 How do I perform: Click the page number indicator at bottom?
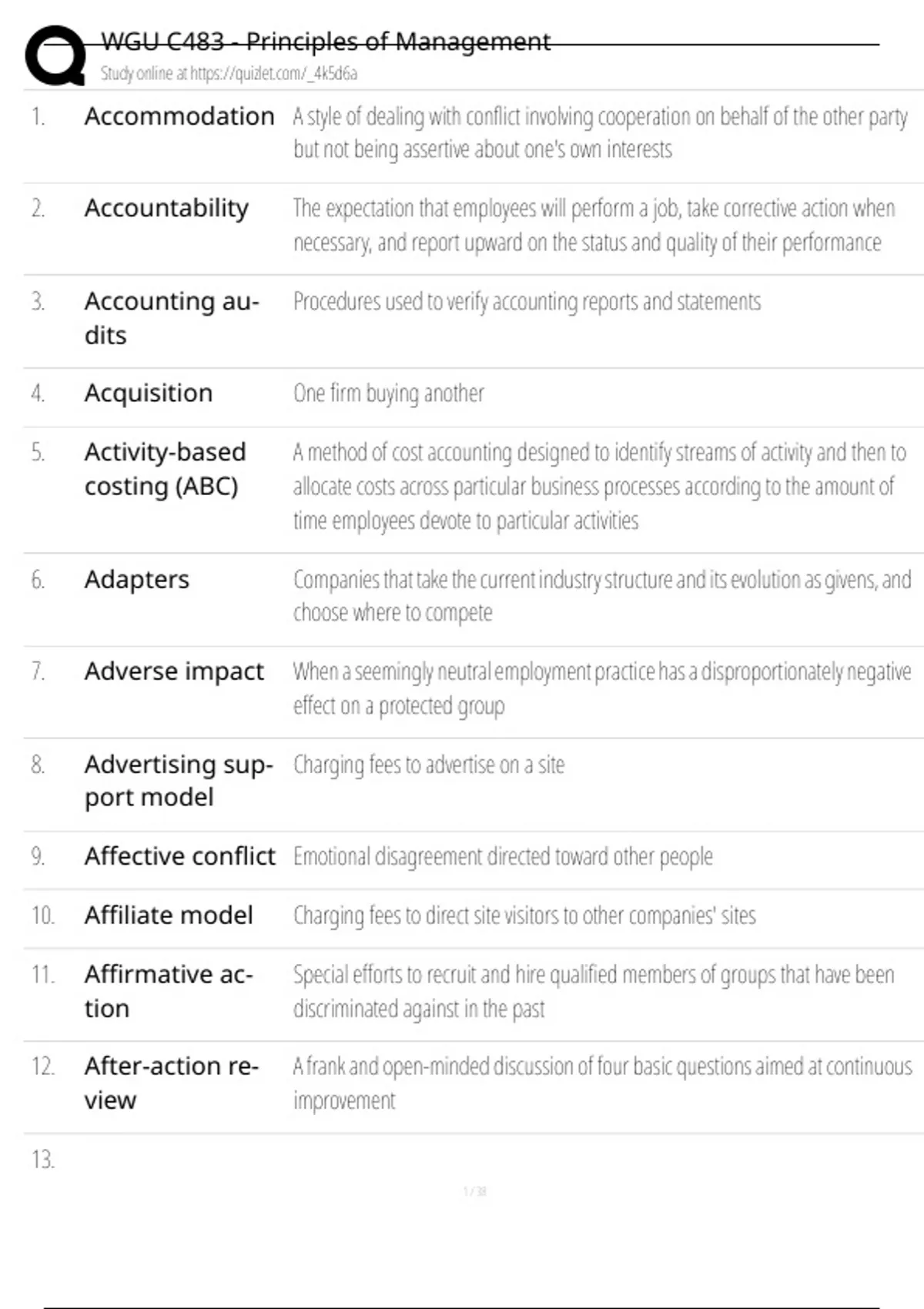point(474,1192)
